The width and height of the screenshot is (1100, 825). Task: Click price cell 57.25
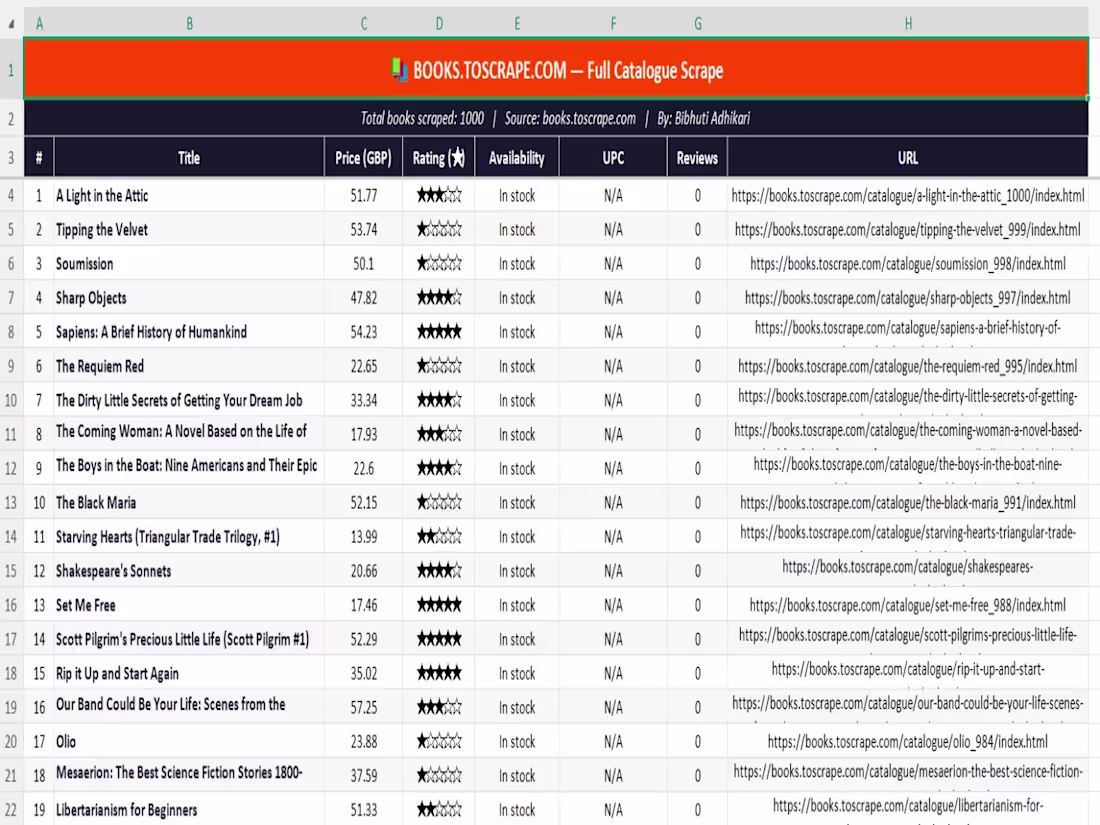tap(363, 708)
